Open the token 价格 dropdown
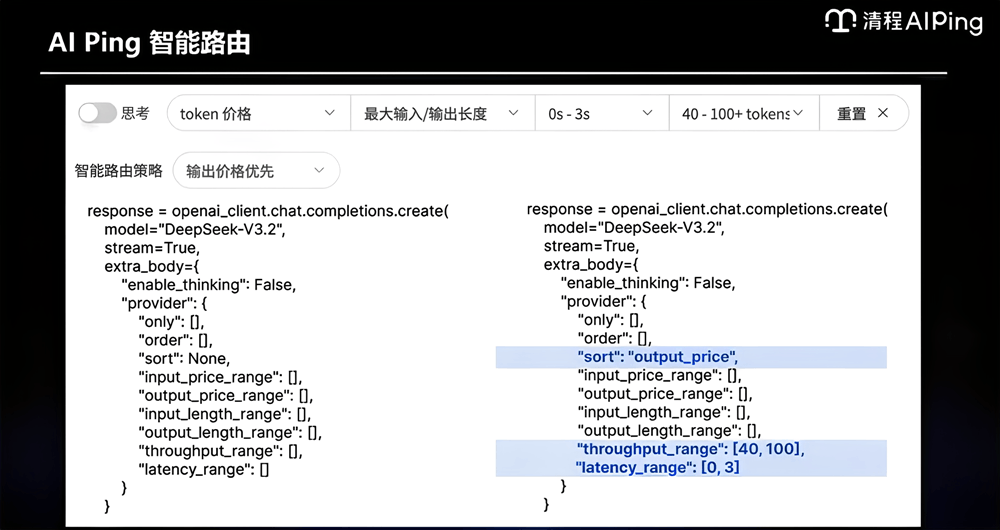Image resolution: width=1000 pixels, height=530 pixels. pyautogui.click(x=258, y=114)
